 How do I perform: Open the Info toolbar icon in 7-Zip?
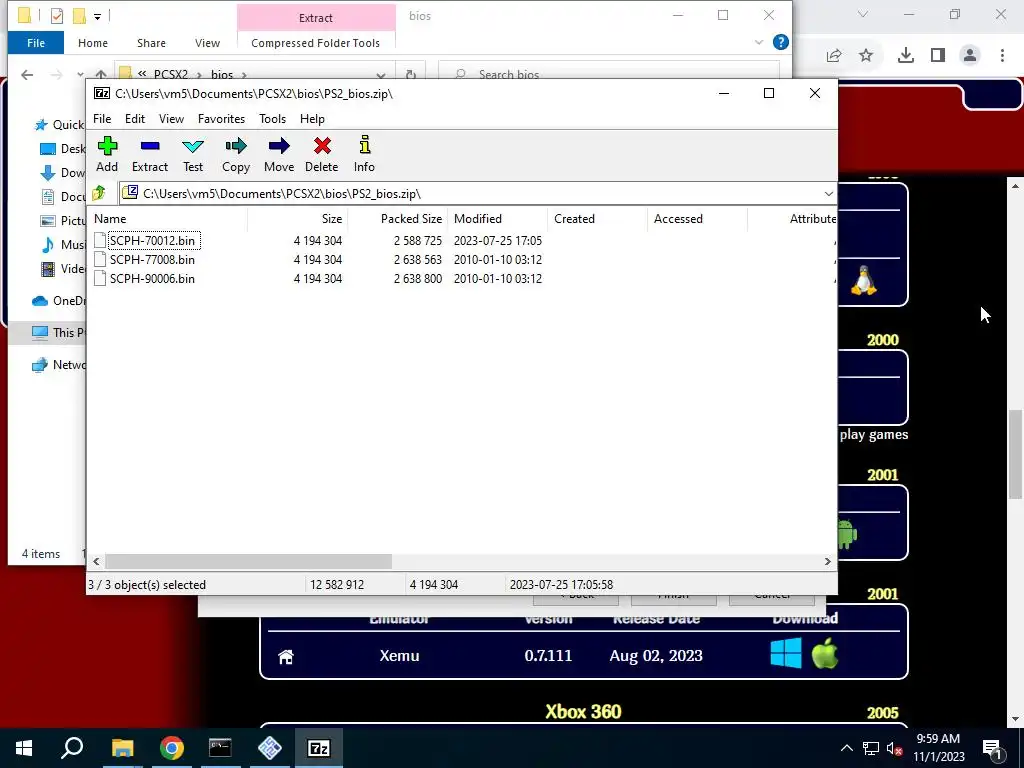pos(364,155)
